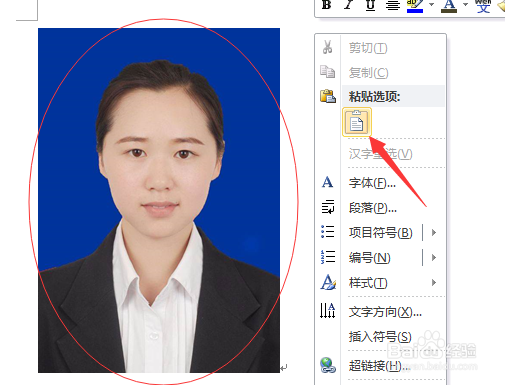Click the Font A icon
This screenshot has height=385, width=505.
click(327, 182)
